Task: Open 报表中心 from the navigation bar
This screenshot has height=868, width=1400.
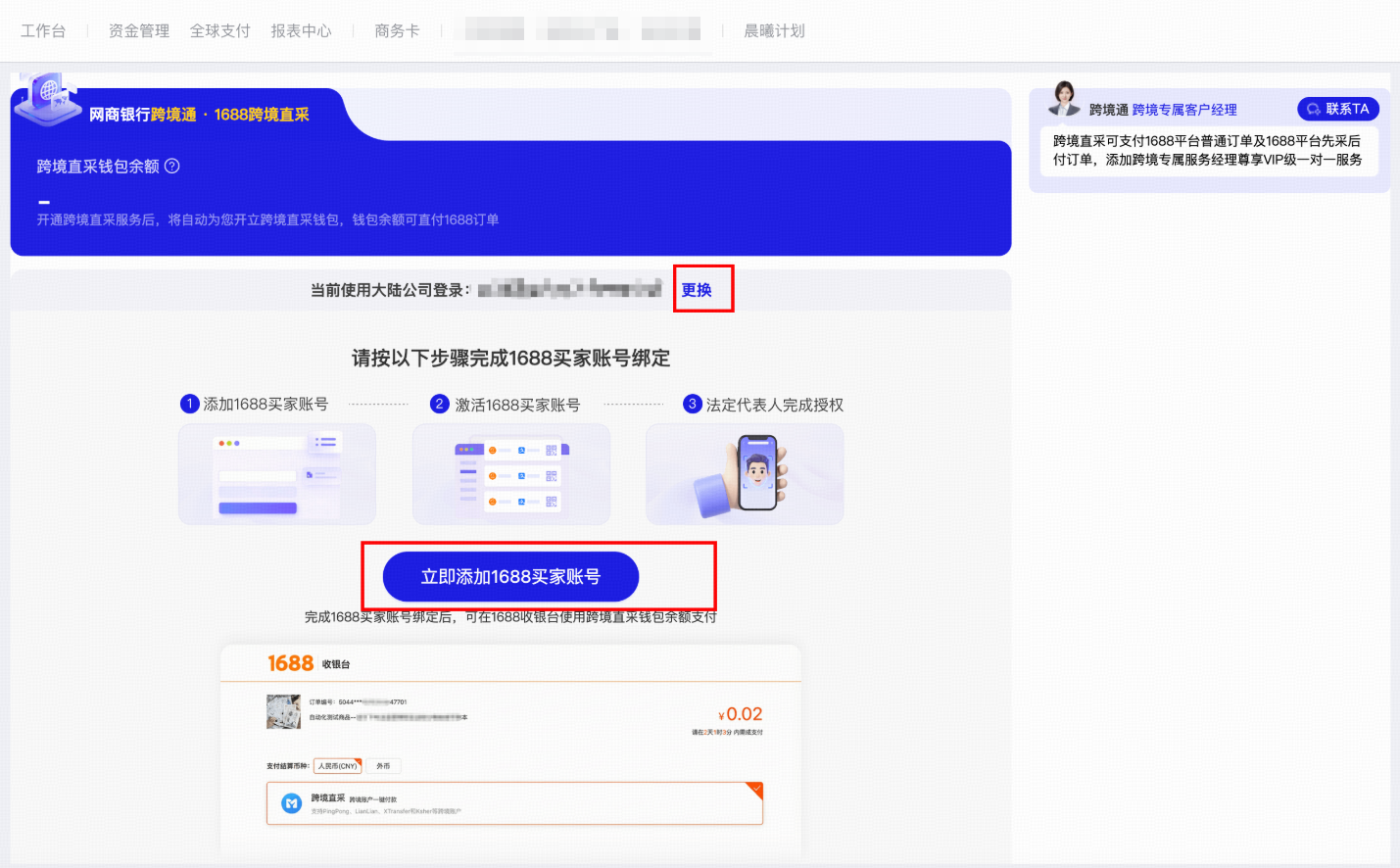Action: pyautogui.click(x=302, y=31)
